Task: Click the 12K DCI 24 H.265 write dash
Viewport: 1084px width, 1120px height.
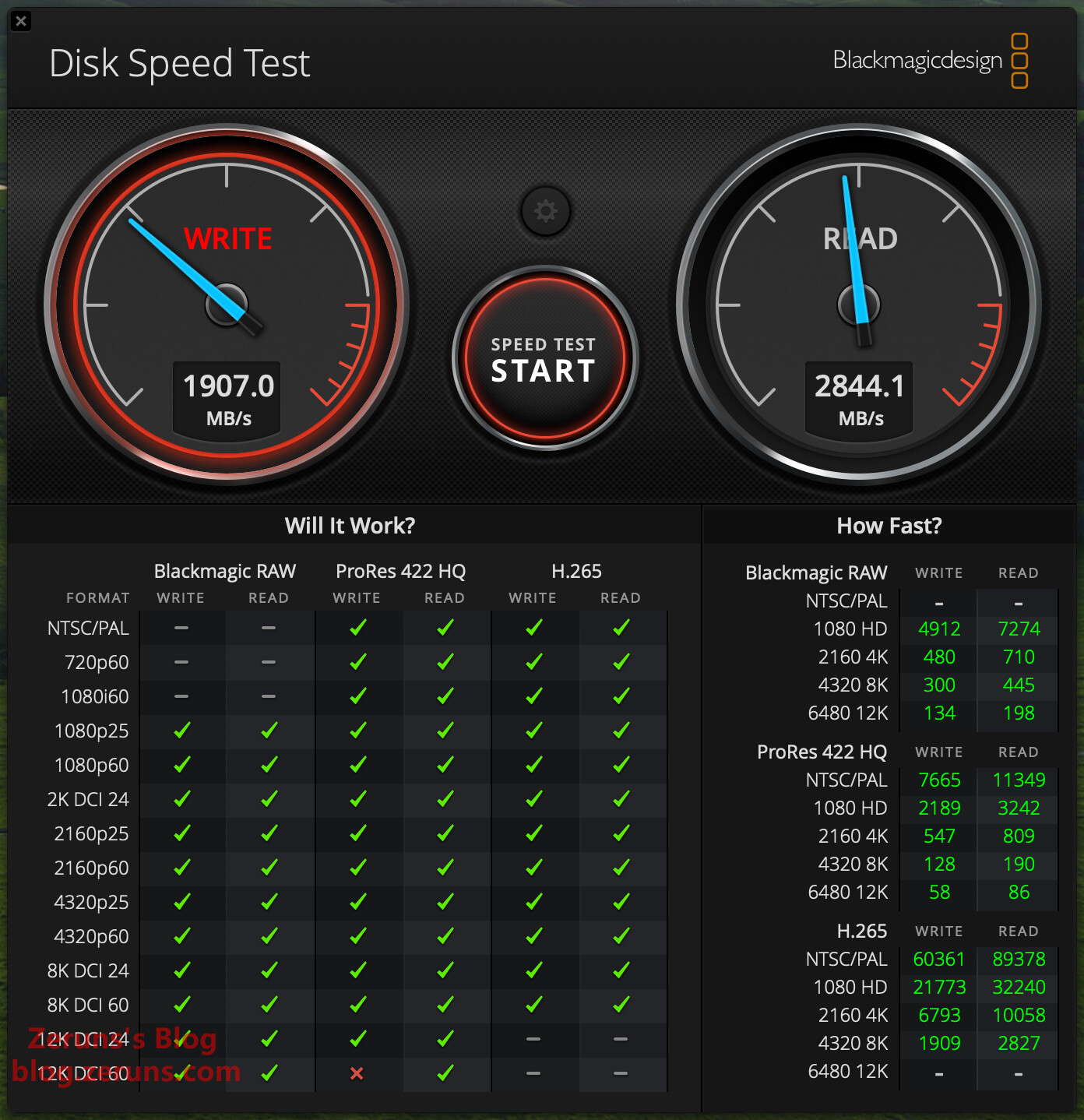Action: (x=533, y=1039)
